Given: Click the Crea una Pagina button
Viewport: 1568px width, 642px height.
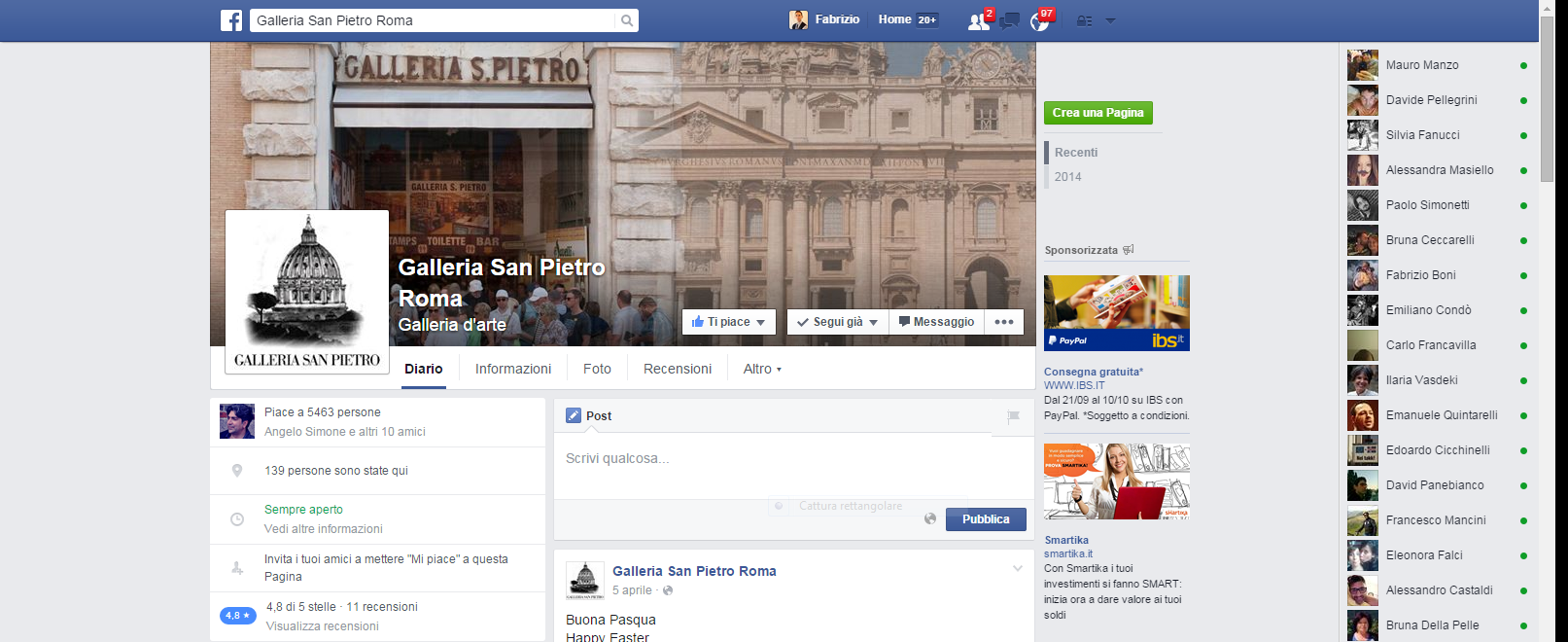Looking at the screenshot, I should pos(1098,113).
